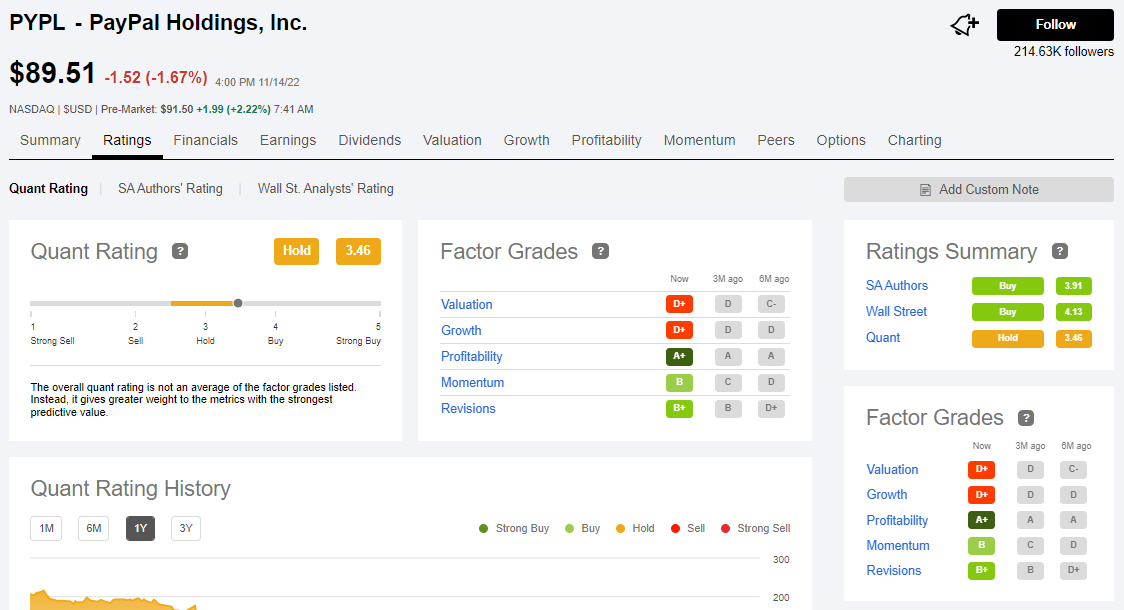Image resolution: width=1124 pixels, height=610 pixels.
Task: Open the Valuation tab
Action: (x=452, y=140)
